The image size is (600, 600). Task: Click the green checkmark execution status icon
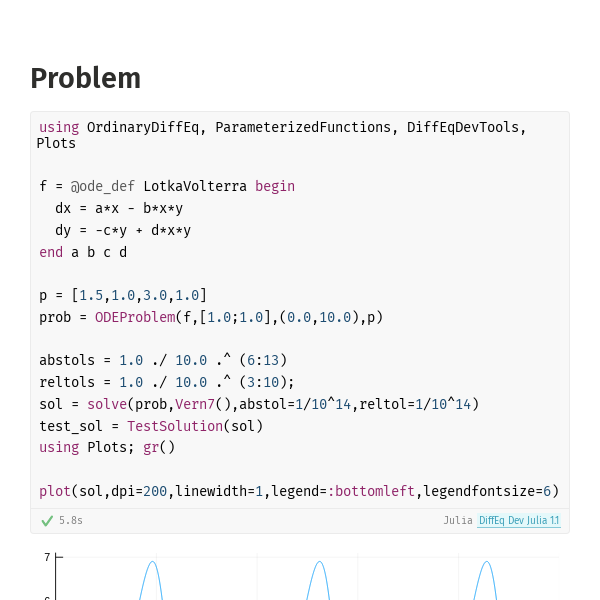47,521
